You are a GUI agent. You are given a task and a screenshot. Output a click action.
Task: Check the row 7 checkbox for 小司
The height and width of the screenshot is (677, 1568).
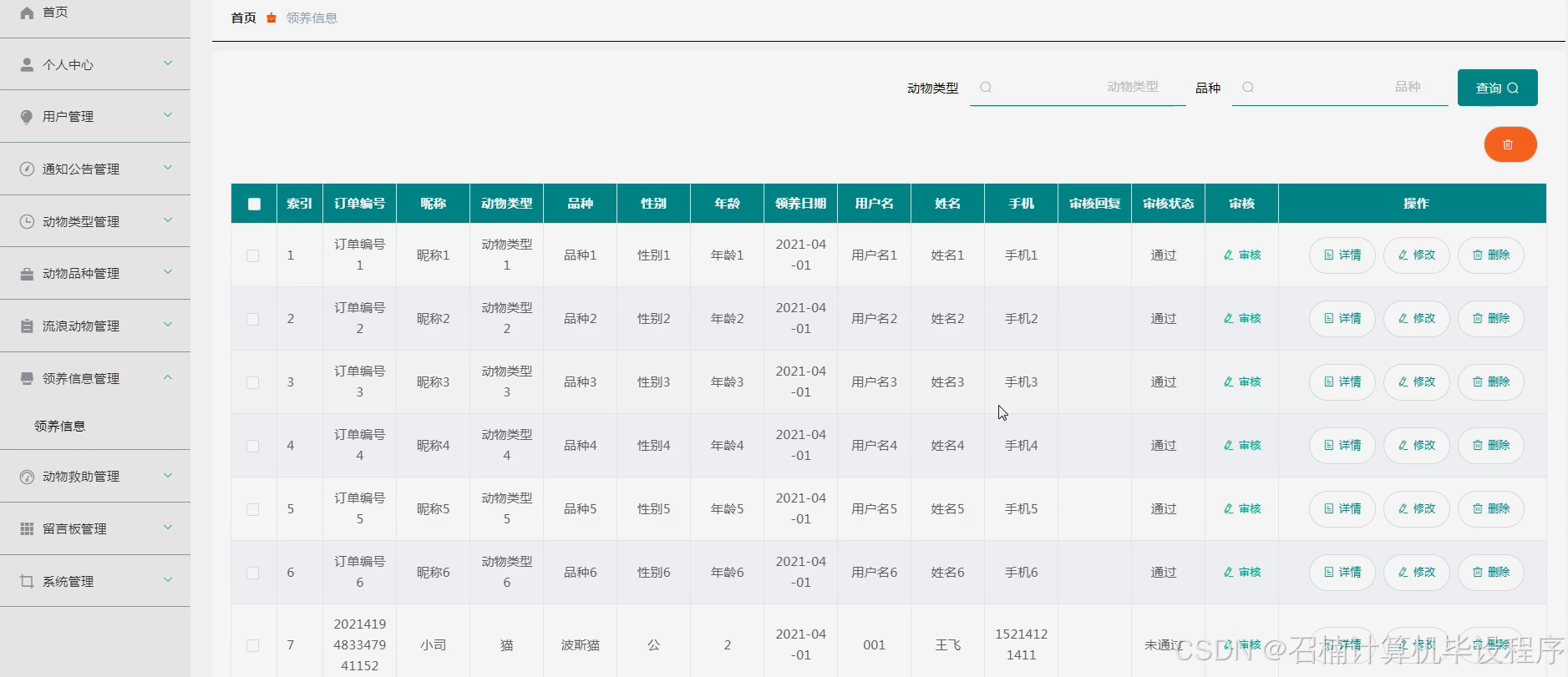point(252,646)
